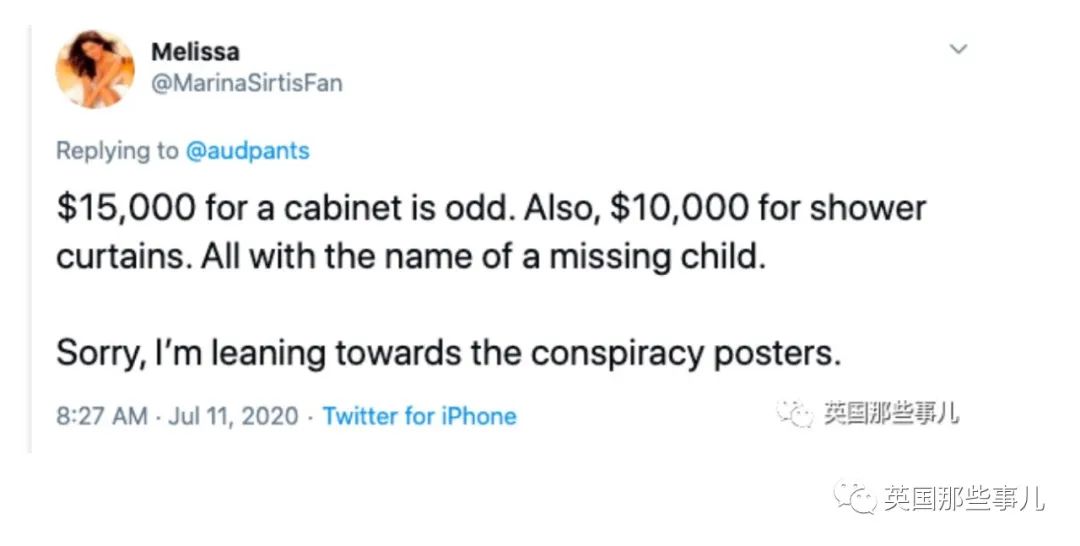The height and width of the screenshot is (546, 1080).
Task: Visit the @audpants profile link
Action: pyautogui.click(x=248, y=151)
